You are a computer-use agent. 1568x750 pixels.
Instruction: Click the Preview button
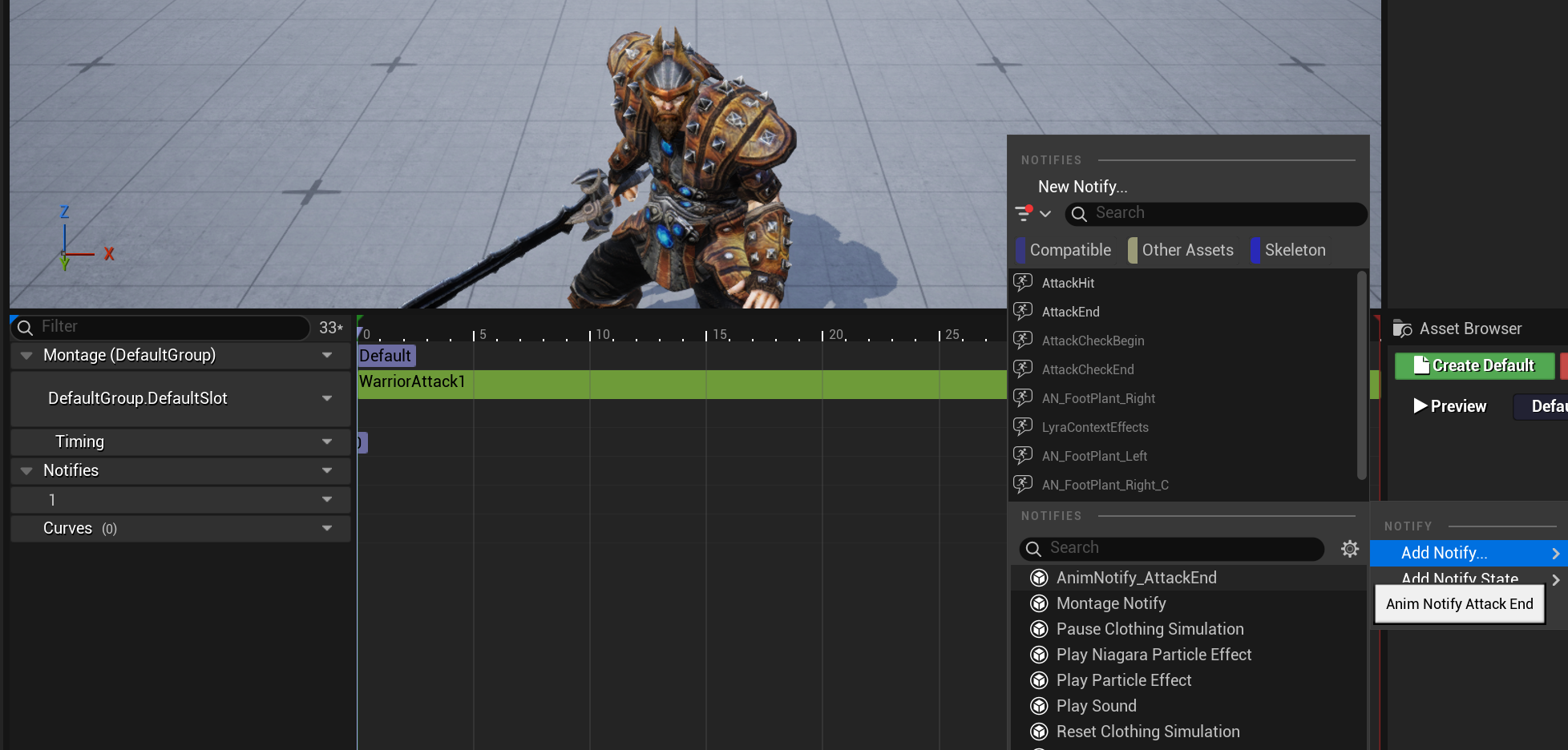[1449, 406]
